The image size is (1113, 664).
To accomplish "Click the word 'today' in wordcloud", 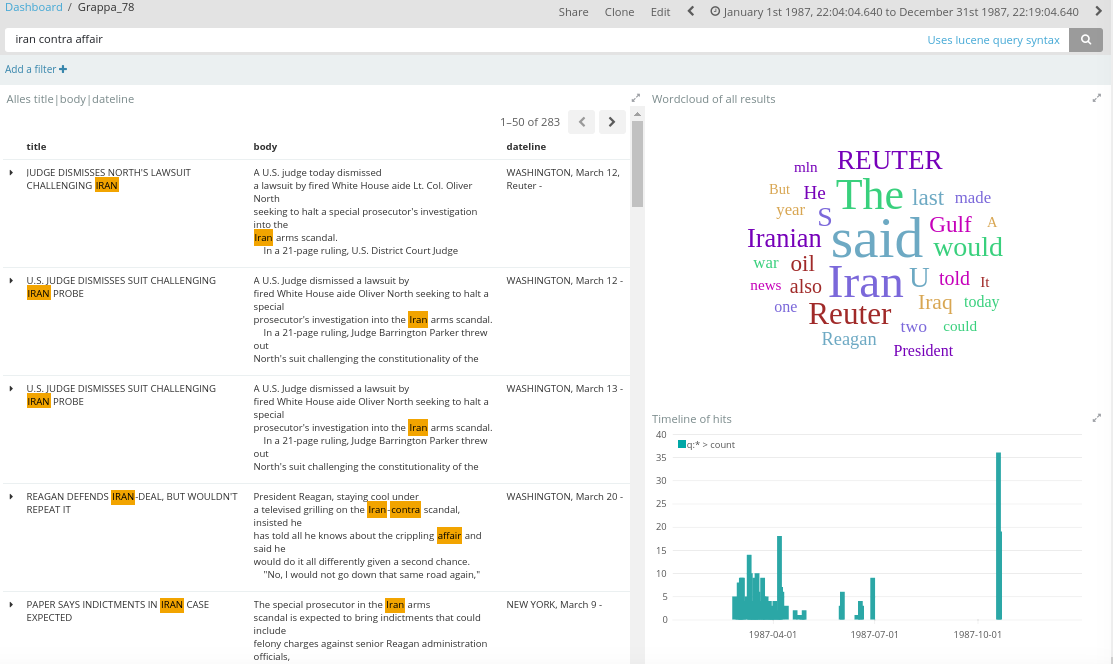I will 982,302.
